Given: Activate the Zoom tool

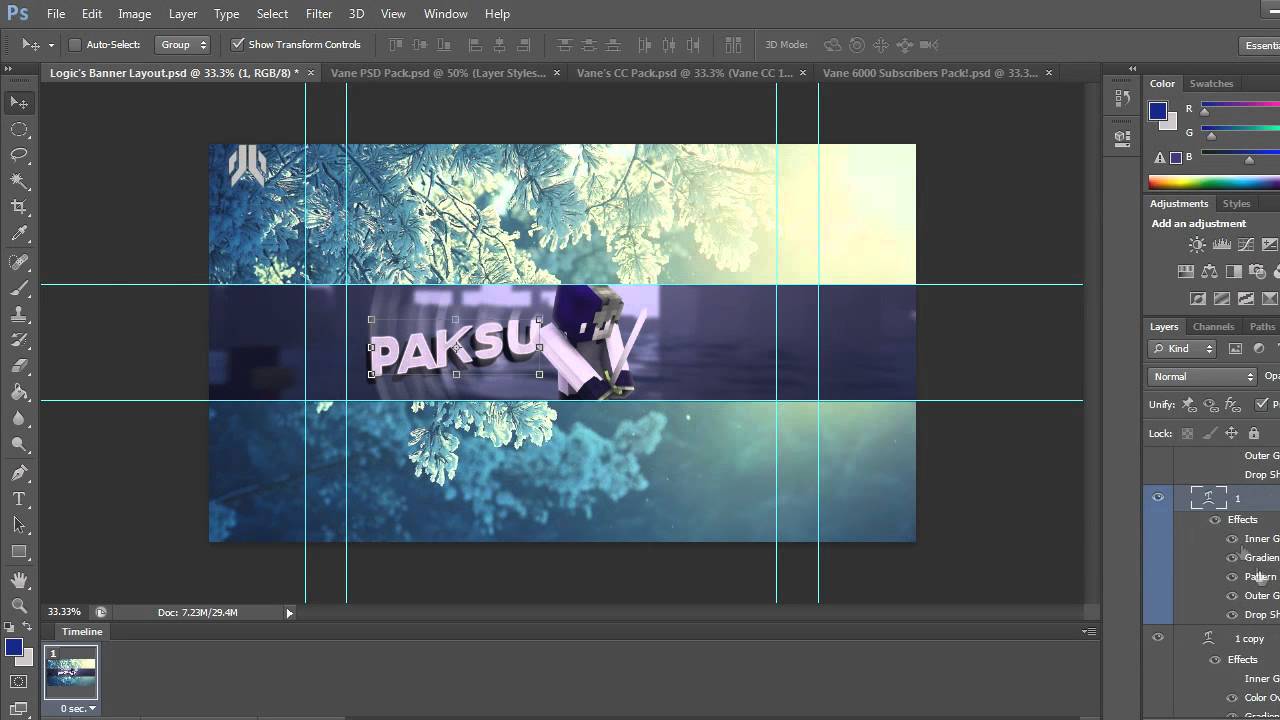Looking at the screenshot, I should [x=19, y=605].
